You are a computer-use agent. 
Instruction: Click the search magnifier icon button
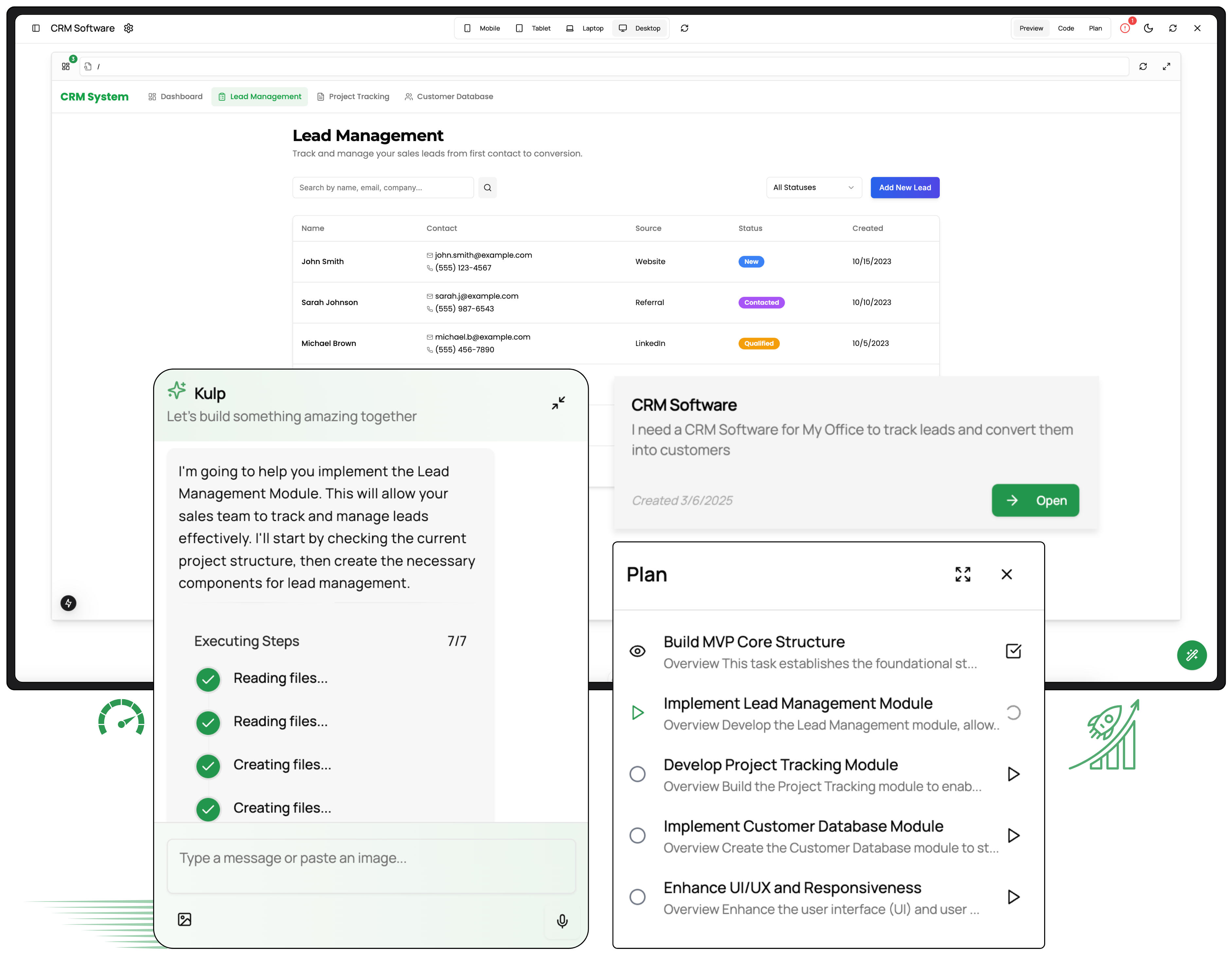pyautogui.click(x=487, y=187)
